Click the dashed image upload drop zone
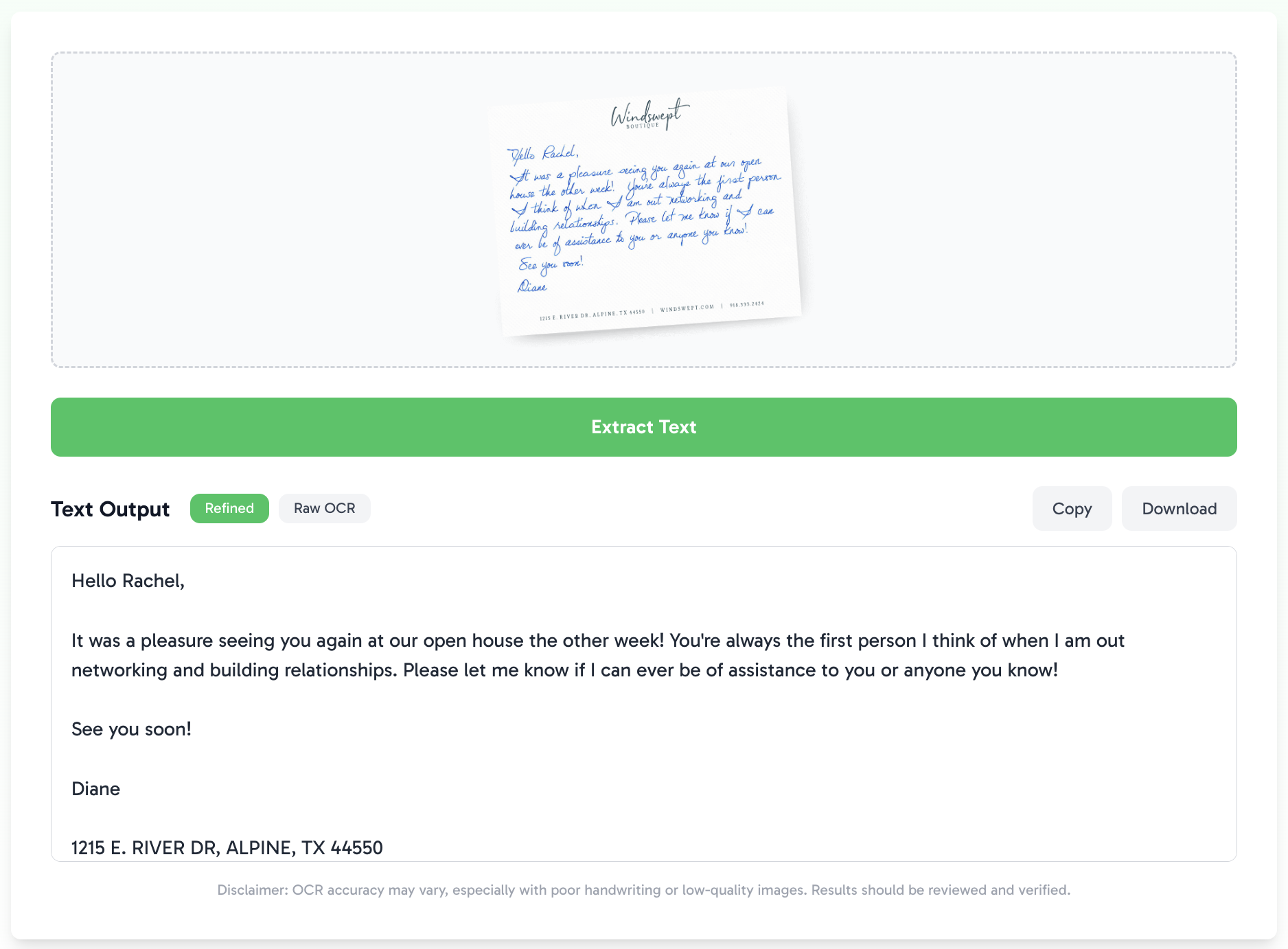 tap(275, 209)
